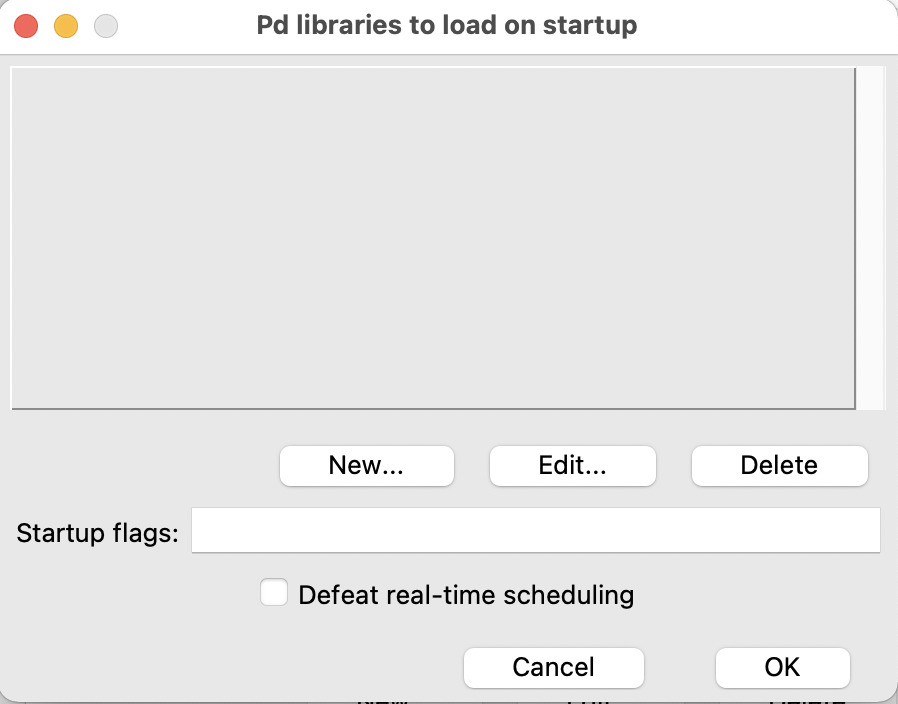Add a library with the New... button
The image size is (898, 704).
[367, 466]
